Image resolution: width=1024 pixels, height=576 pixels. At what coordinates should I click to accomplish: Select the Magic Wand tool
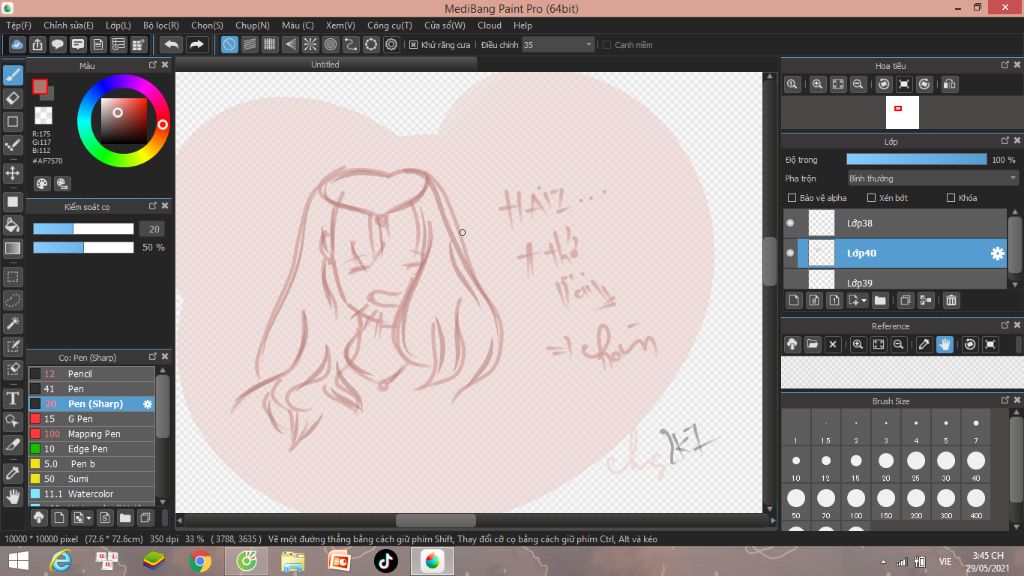pos(12,323)
